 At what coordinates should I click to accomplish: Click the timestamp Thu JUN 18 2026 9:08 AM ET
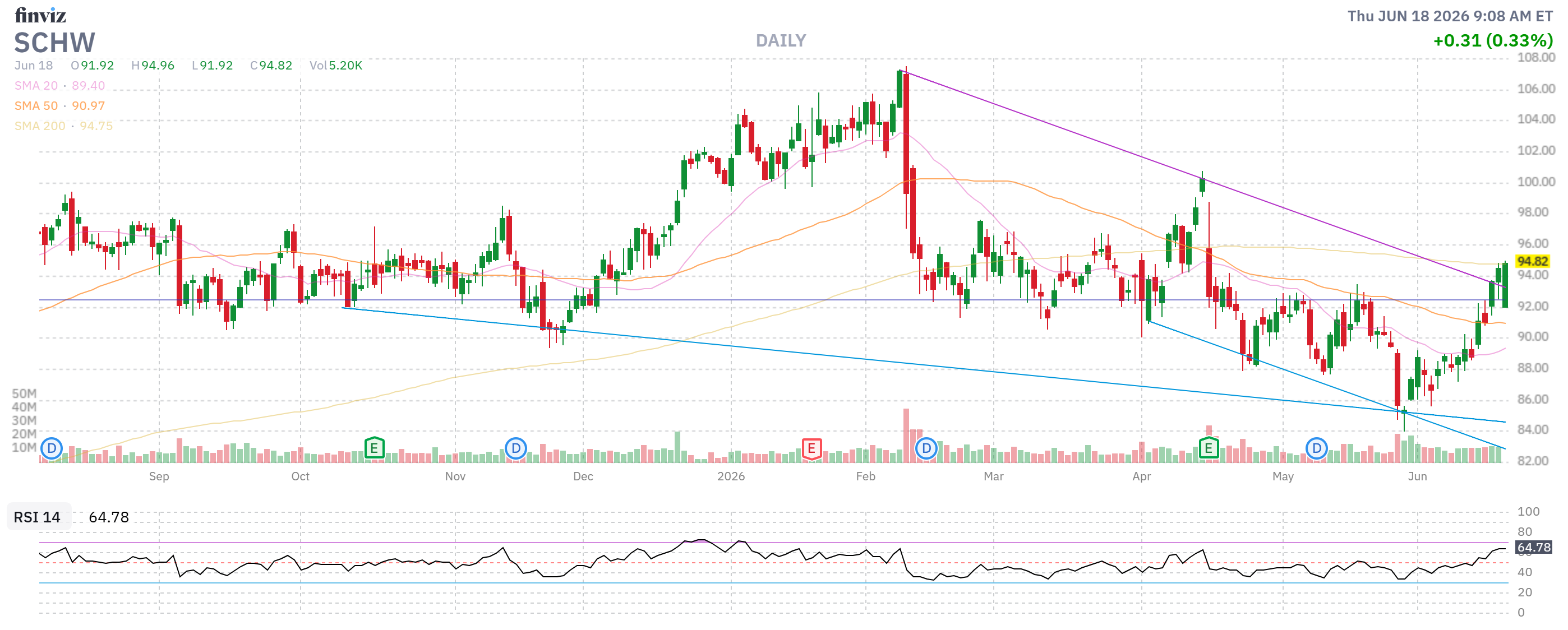pos(1450,16)
